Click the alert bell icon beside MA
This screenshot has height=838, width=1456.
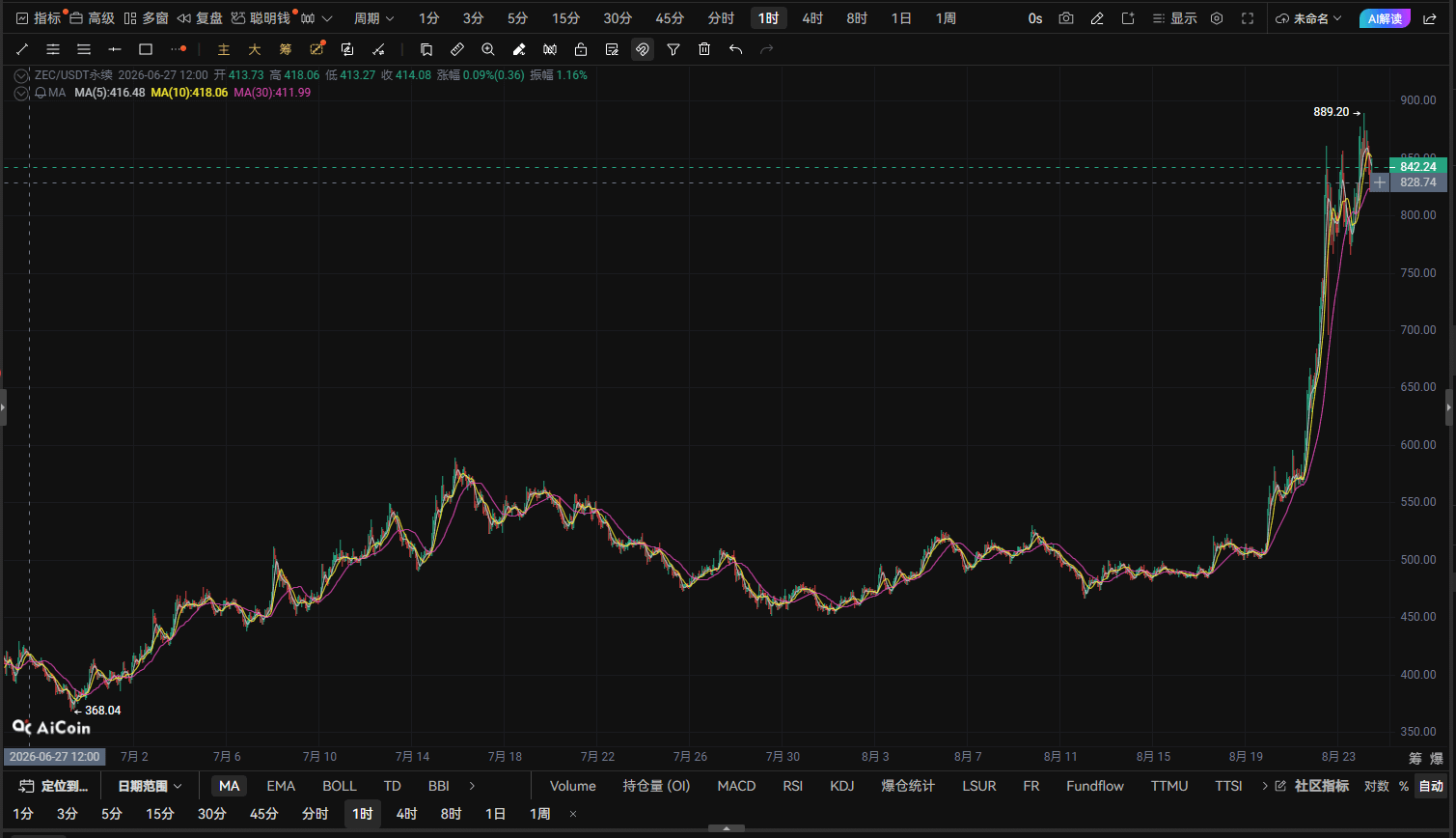coord(41,93)
